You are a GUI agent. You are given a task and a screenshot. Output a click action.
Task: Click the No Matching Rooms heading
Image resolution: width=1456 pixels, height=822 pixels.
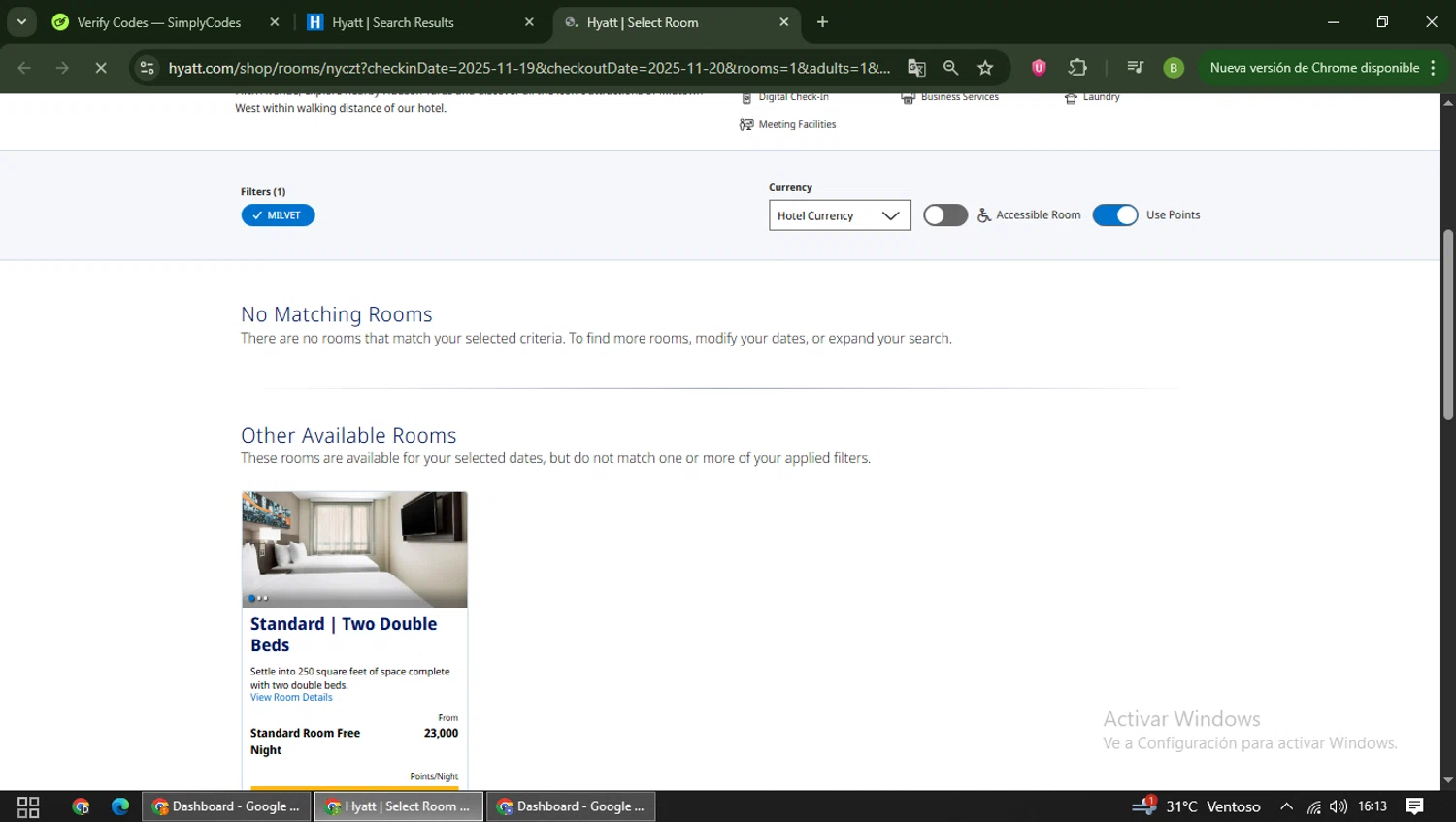point(337,314)
